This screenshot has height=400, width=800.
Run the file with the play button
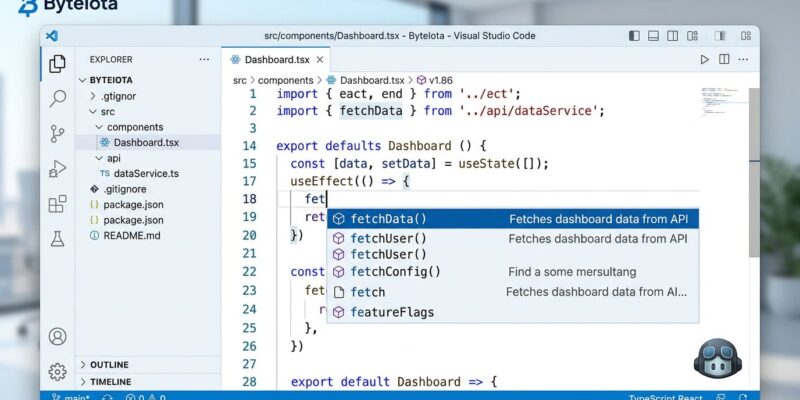pyautogui.click(x=705, y=60)
